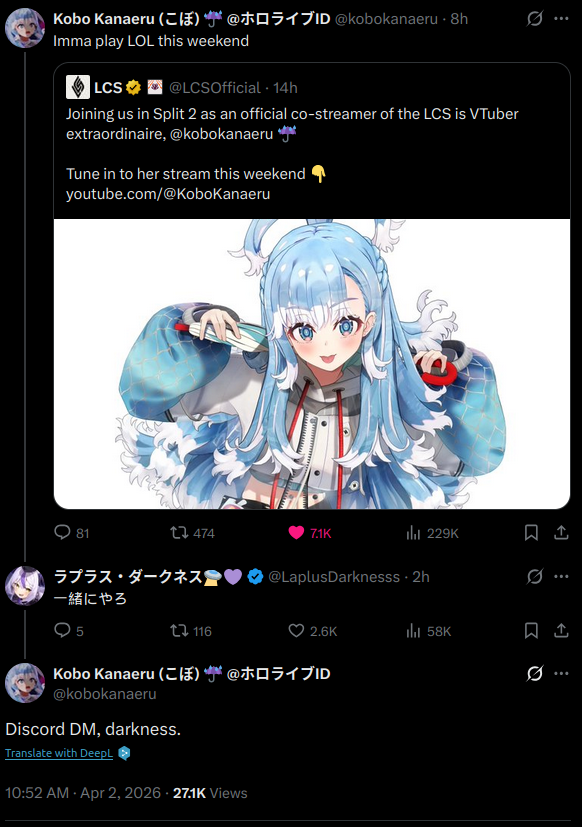This screenshot has height=827, width=582.
Task: Bookmark Kobo's first tweet
Action: [531, 533]
